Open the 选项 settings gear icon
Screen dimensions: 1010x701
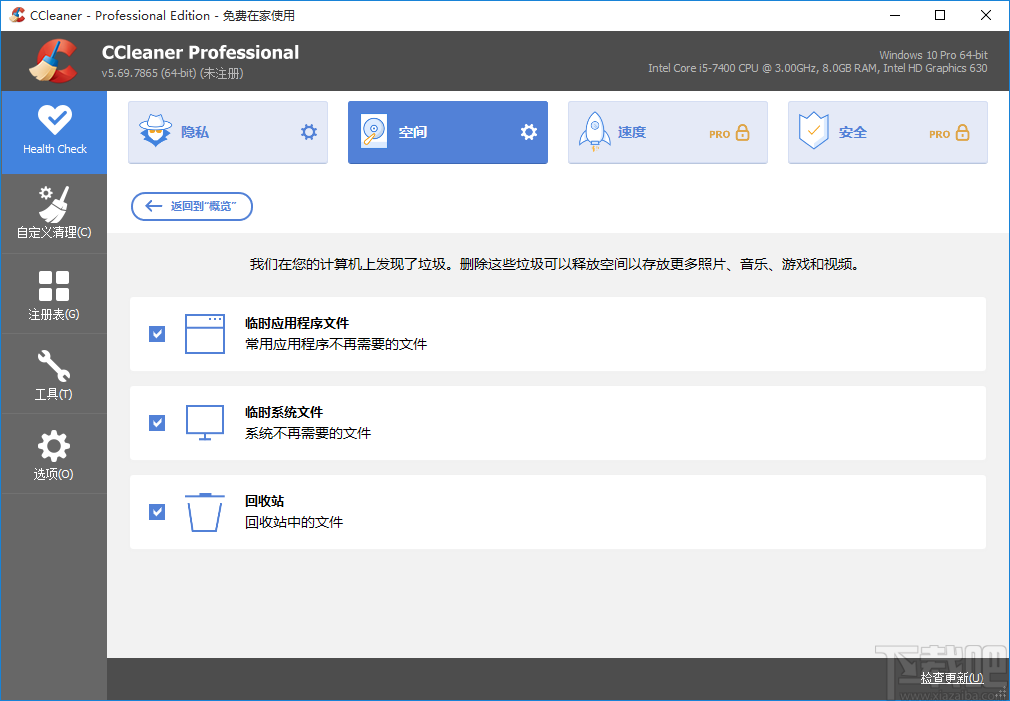54,450
